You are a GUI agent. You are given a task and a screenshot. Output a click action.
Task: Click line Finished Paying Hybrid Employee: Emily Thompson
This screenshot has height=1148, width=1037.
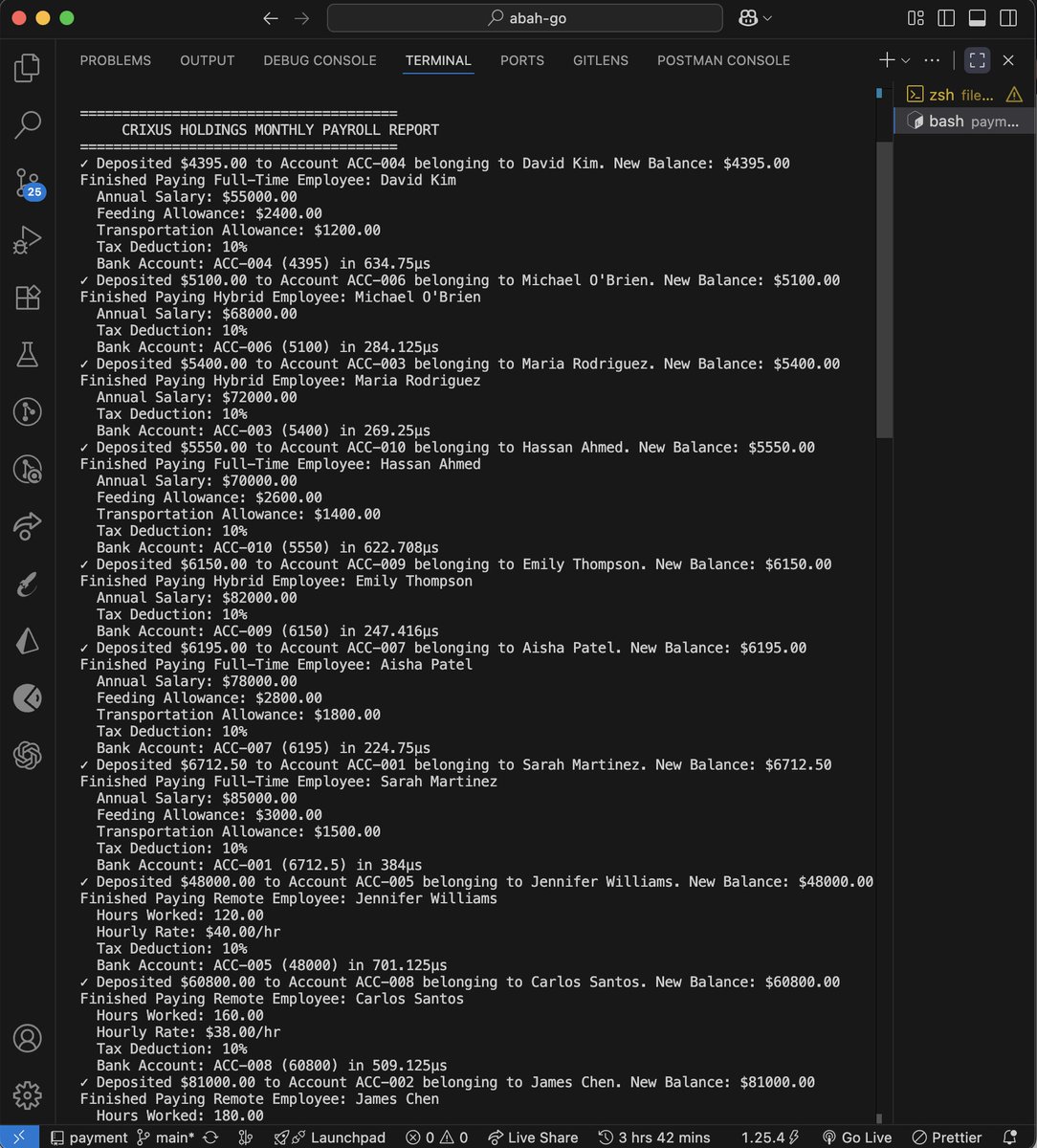pos(276,581)
